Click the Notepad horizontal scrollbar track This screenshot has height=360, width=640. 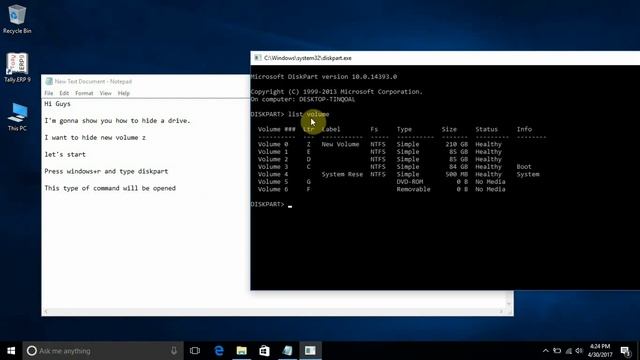273,311
